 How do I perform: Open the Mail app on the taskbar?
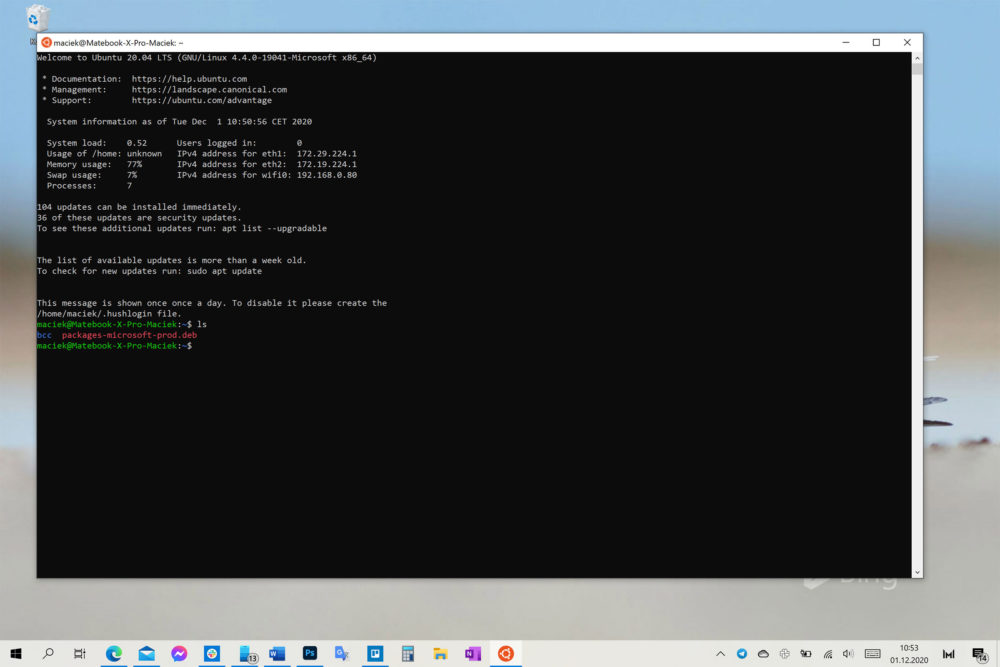coord(147,654)
